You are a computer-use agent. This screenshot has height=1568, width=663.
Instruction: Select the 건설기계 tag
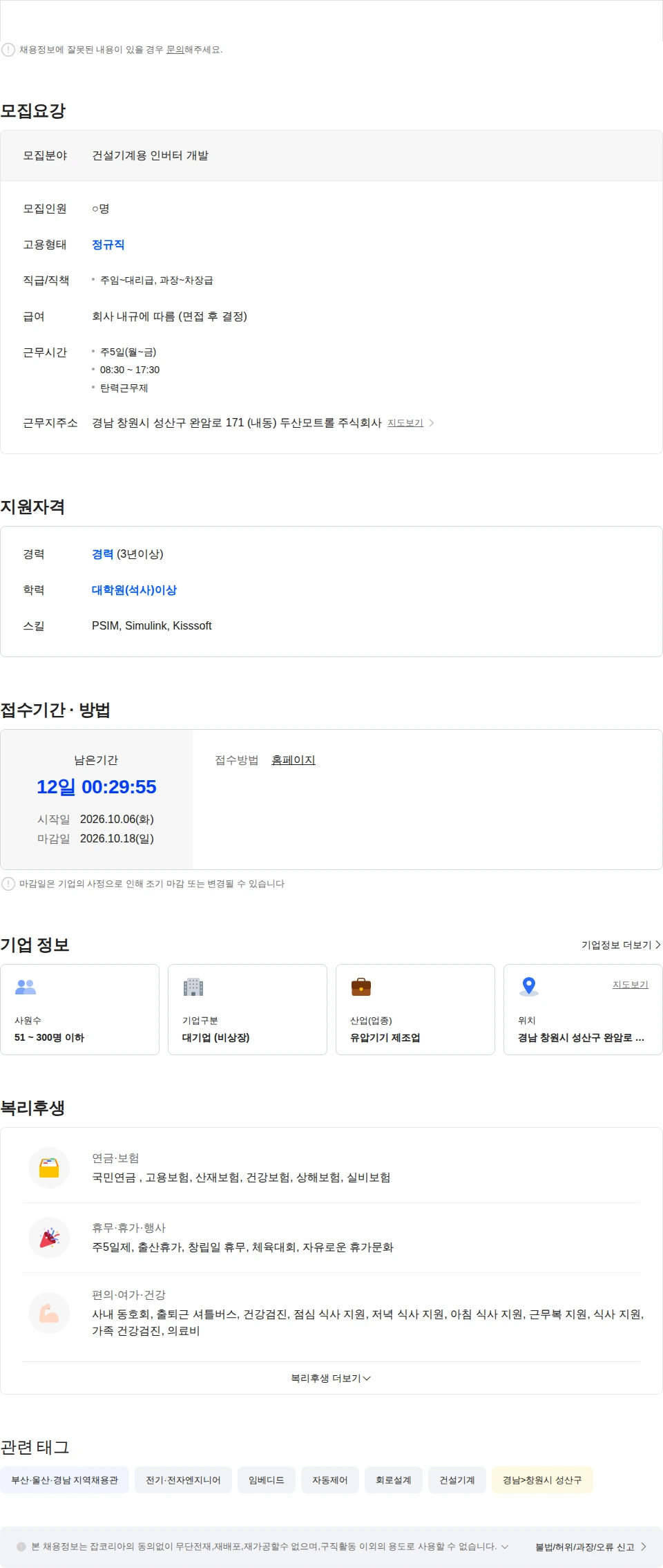coord(457,1480)
